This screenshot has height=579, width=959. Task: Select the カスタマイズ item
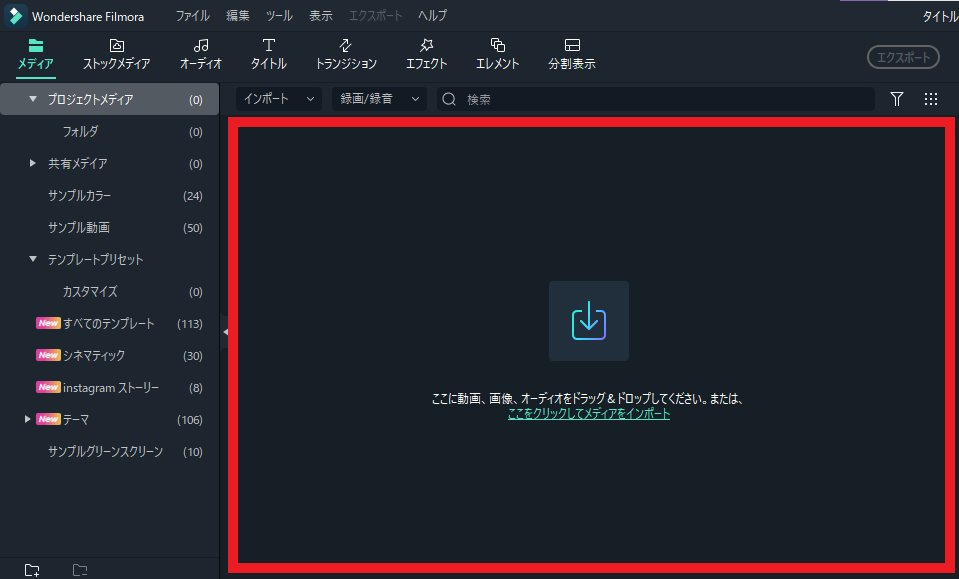coord(90,292)
